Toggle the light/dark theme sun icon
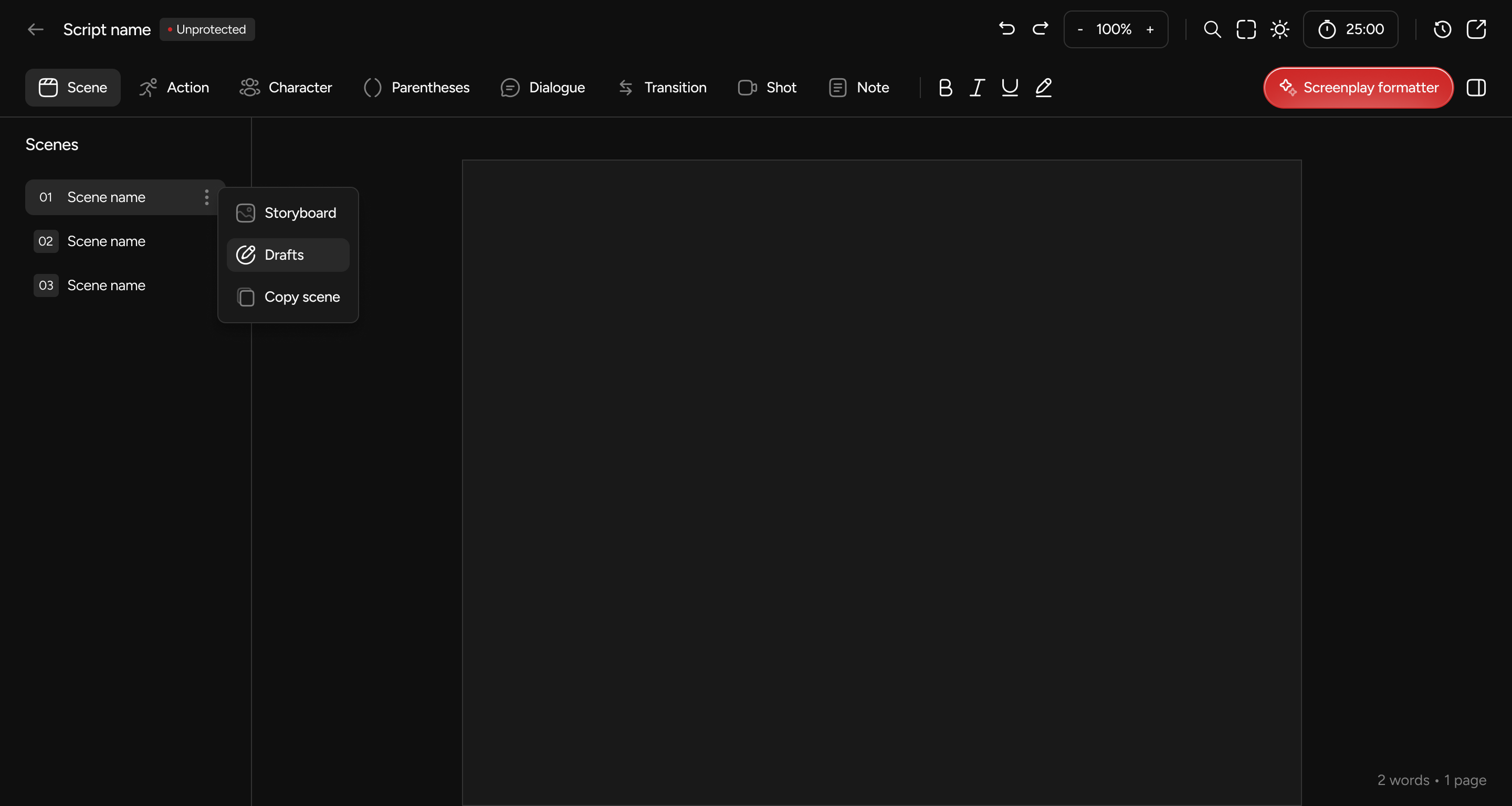The height and width of the screenshot is (806, 1512). pos(1279,29)
